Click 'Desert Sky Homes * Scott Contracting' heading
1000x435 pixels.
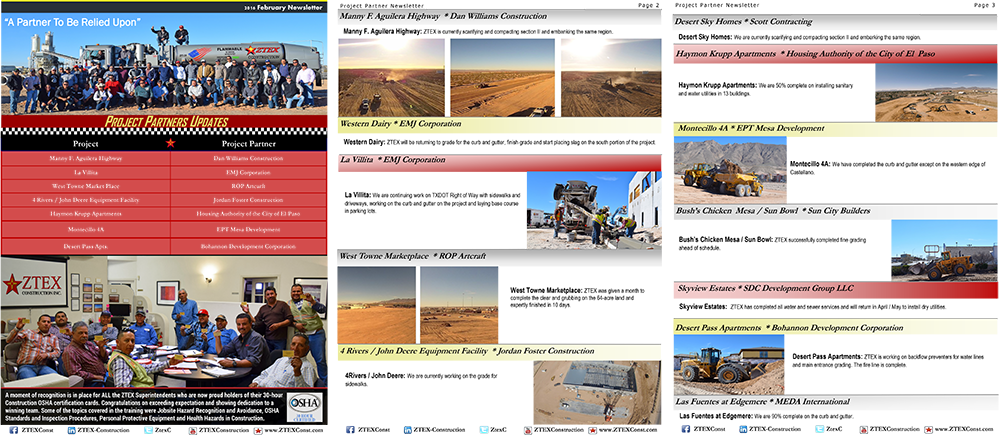[743, 21]
